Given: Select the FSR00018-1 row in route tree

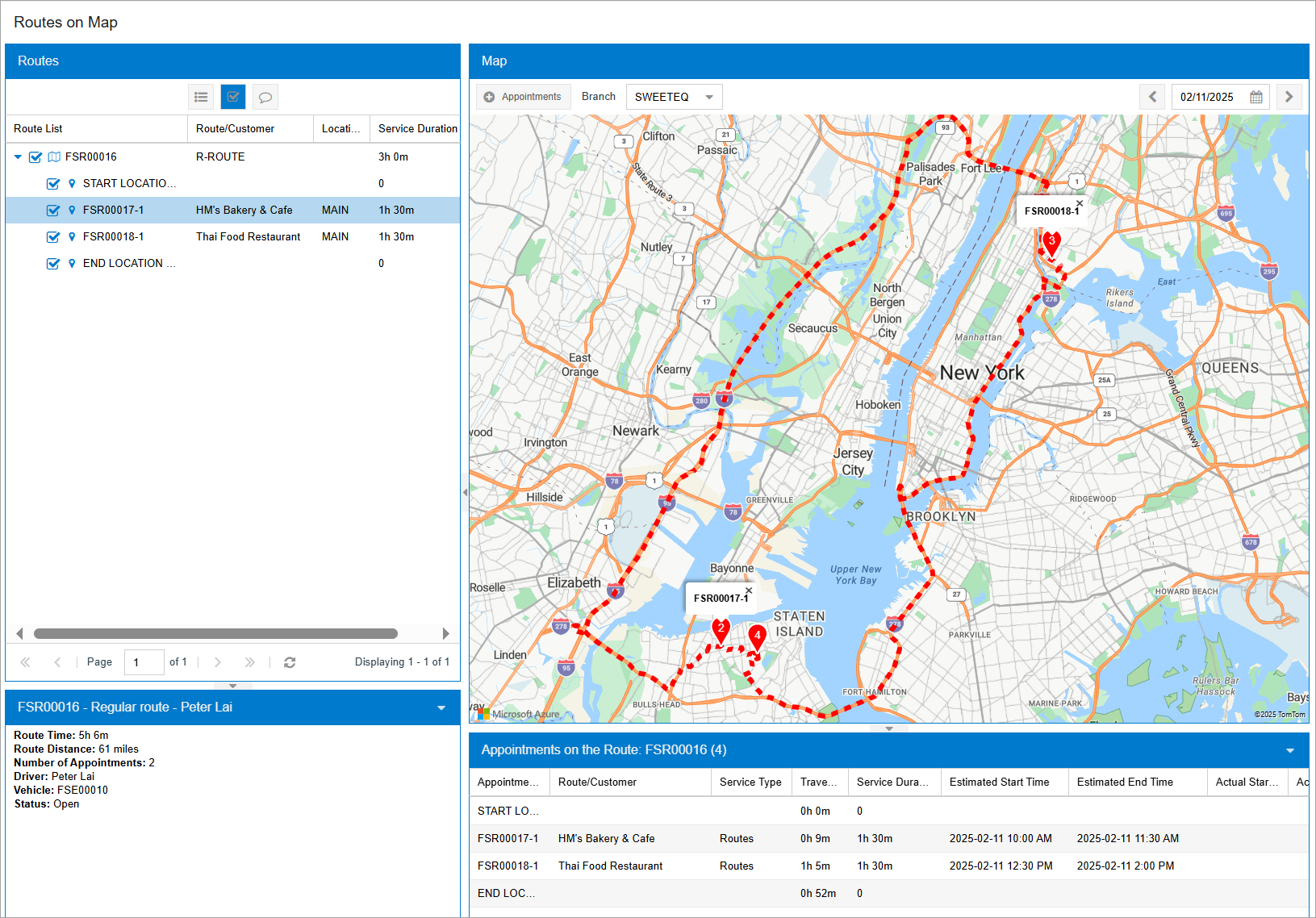Looking at the screenshot, I should (232, 236).
